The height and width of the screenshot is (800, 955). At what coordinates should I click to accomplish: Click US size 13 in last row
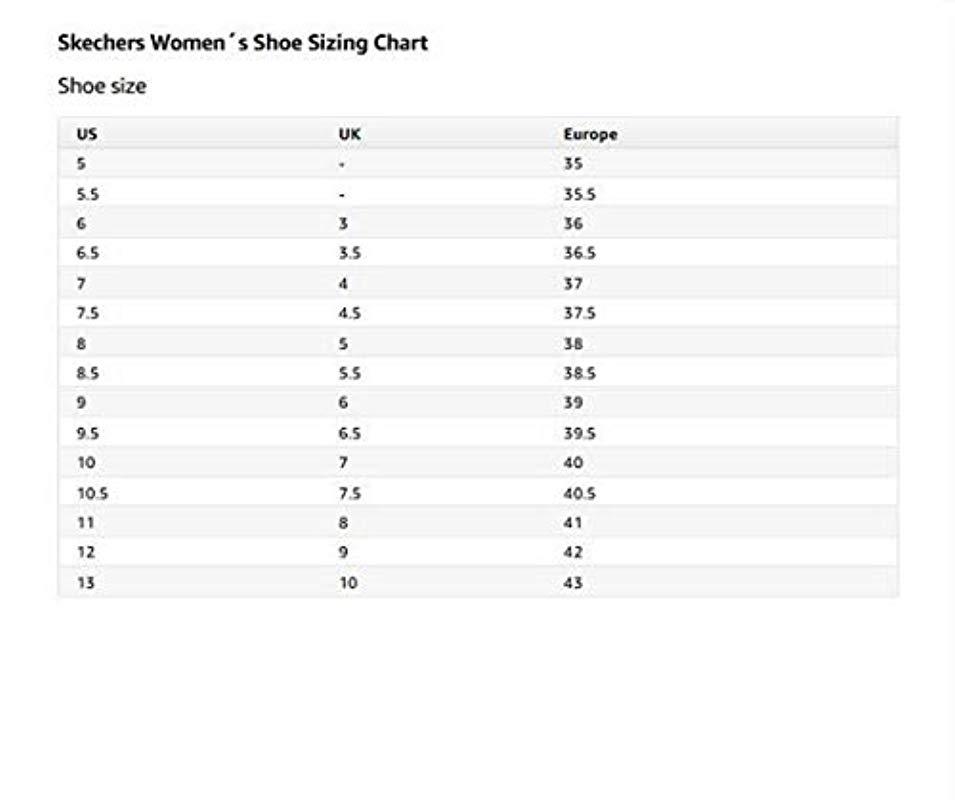[x=85, y=582]
